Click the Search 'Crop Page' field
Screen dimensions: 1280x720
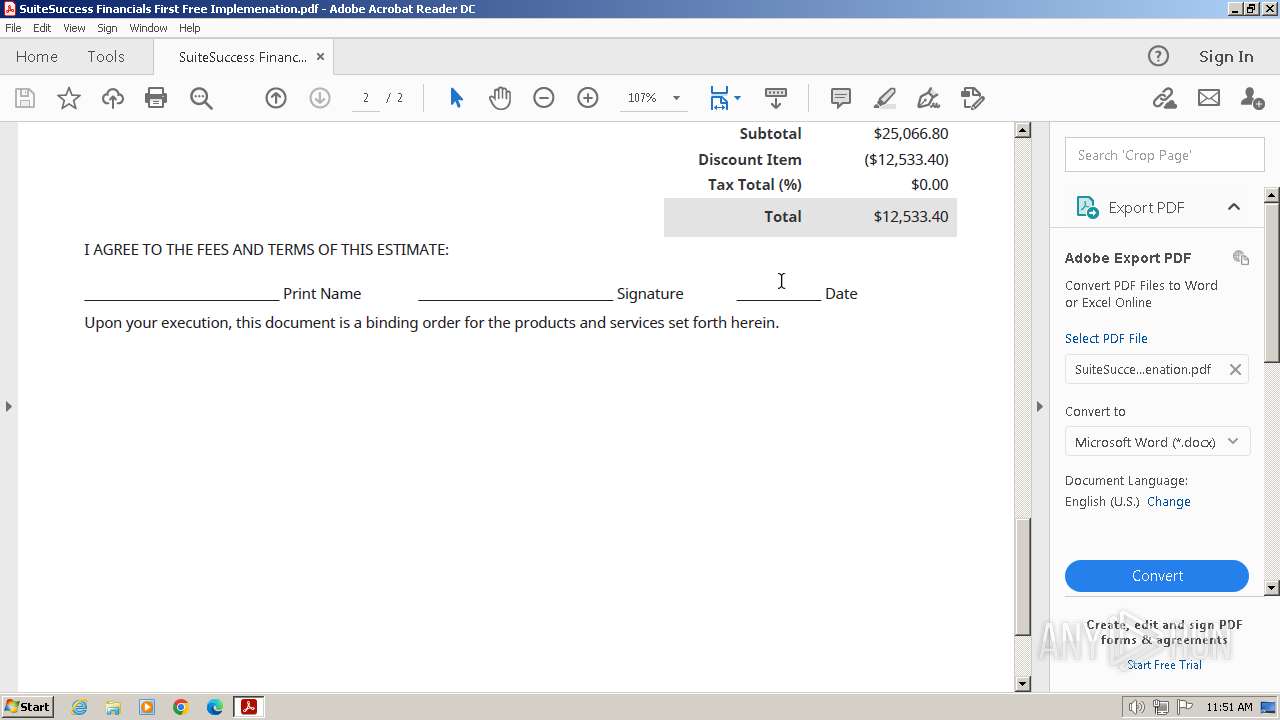point(1164,155)
